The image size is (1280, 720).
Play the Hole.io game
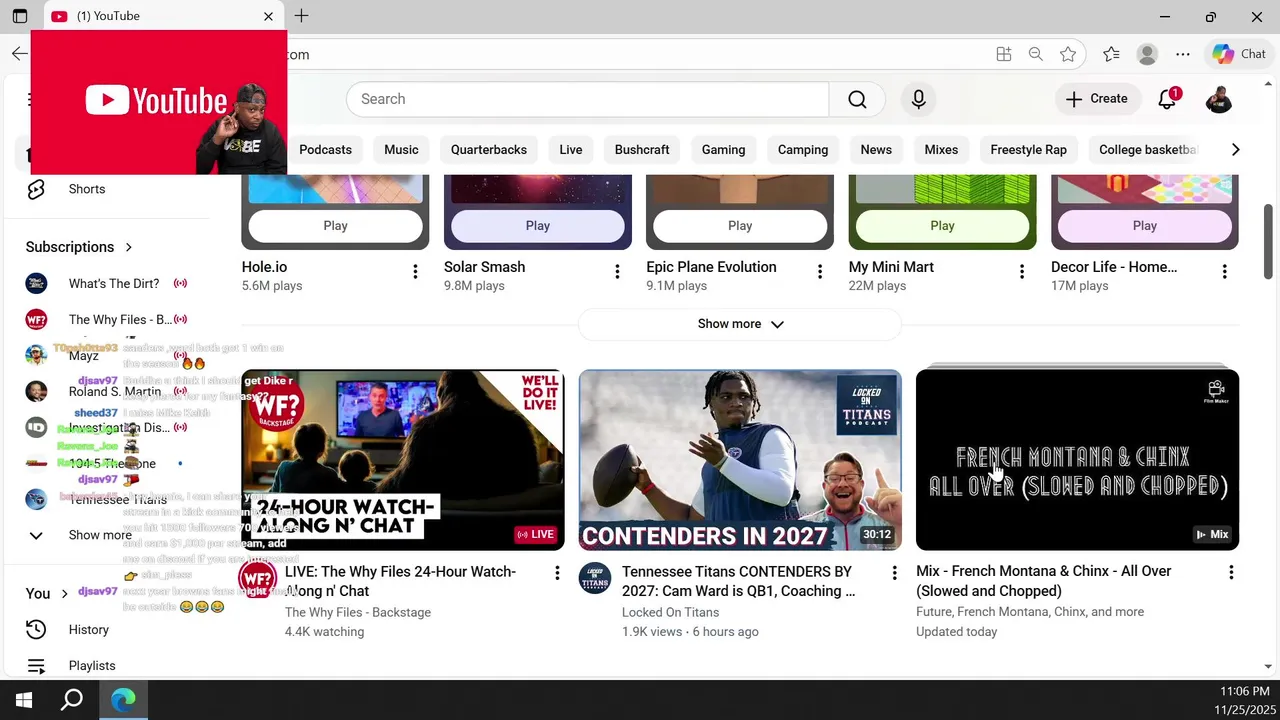[335, 226]
